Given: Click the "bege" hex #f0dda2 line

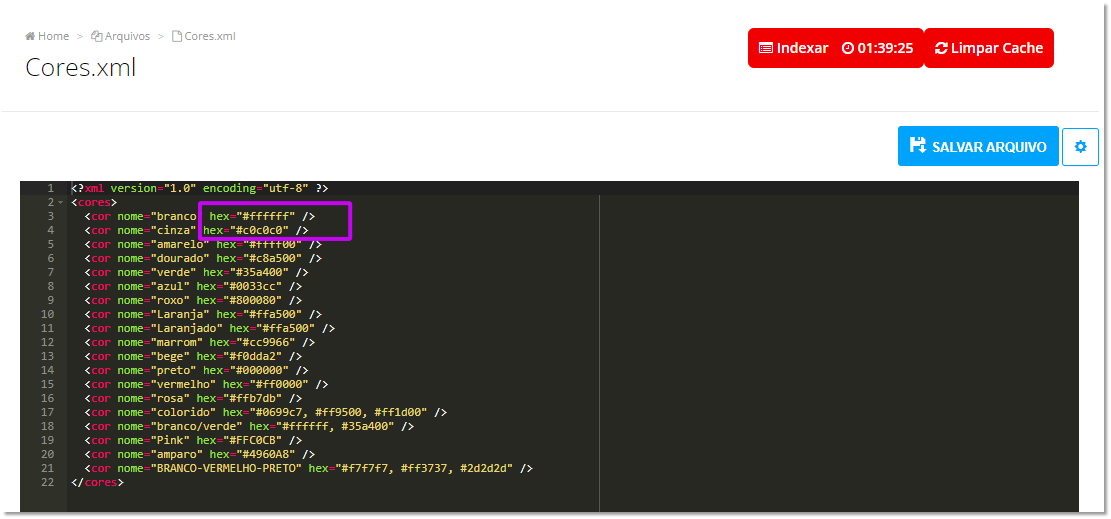Looking at the screenshot, I should point(193,357).
